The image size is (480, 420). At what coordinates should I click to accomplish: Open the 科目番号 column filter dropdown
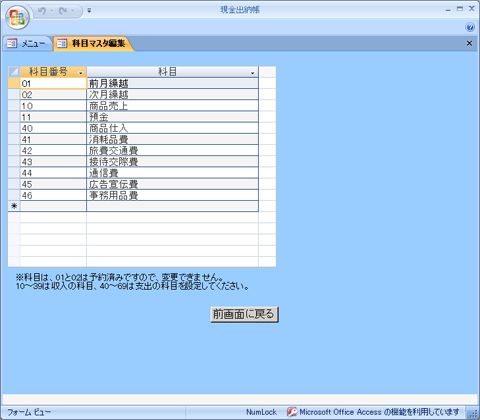[x=80, y=73]
